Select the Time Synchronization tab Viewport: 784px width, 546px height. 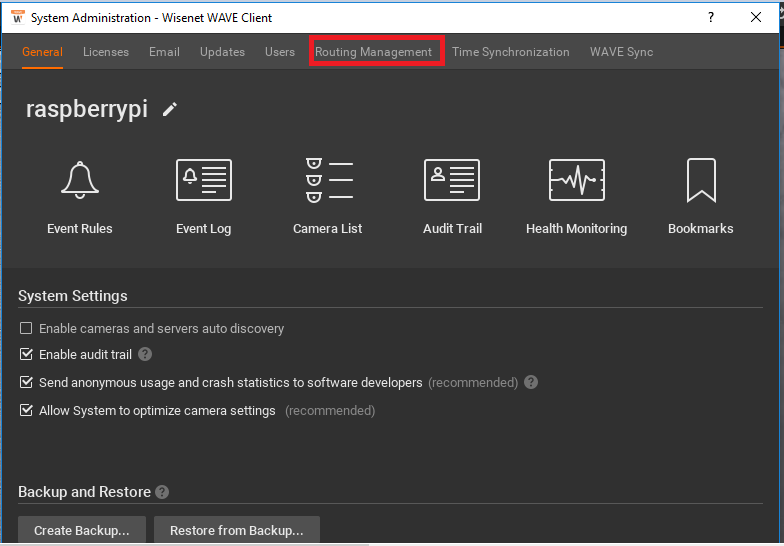[x=510, y=52]
